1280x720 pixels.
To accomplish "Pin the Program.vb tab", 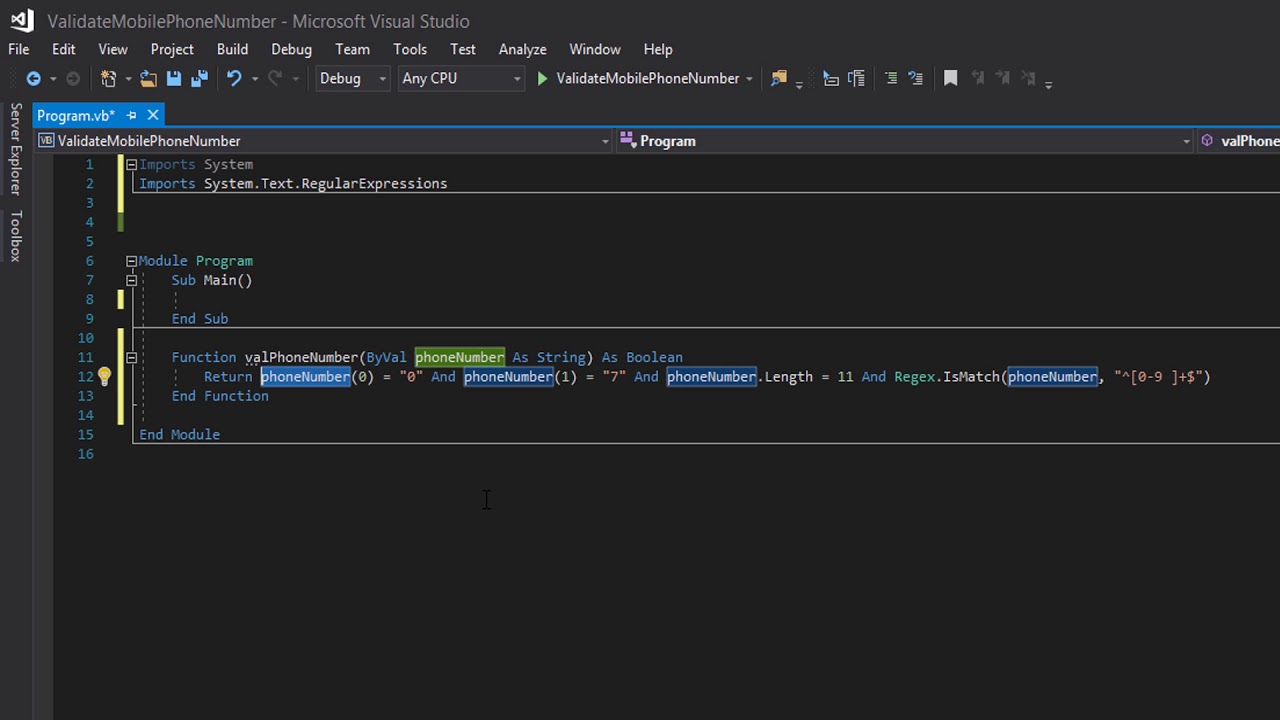I will pyautogui.click(x=131, y=115).
